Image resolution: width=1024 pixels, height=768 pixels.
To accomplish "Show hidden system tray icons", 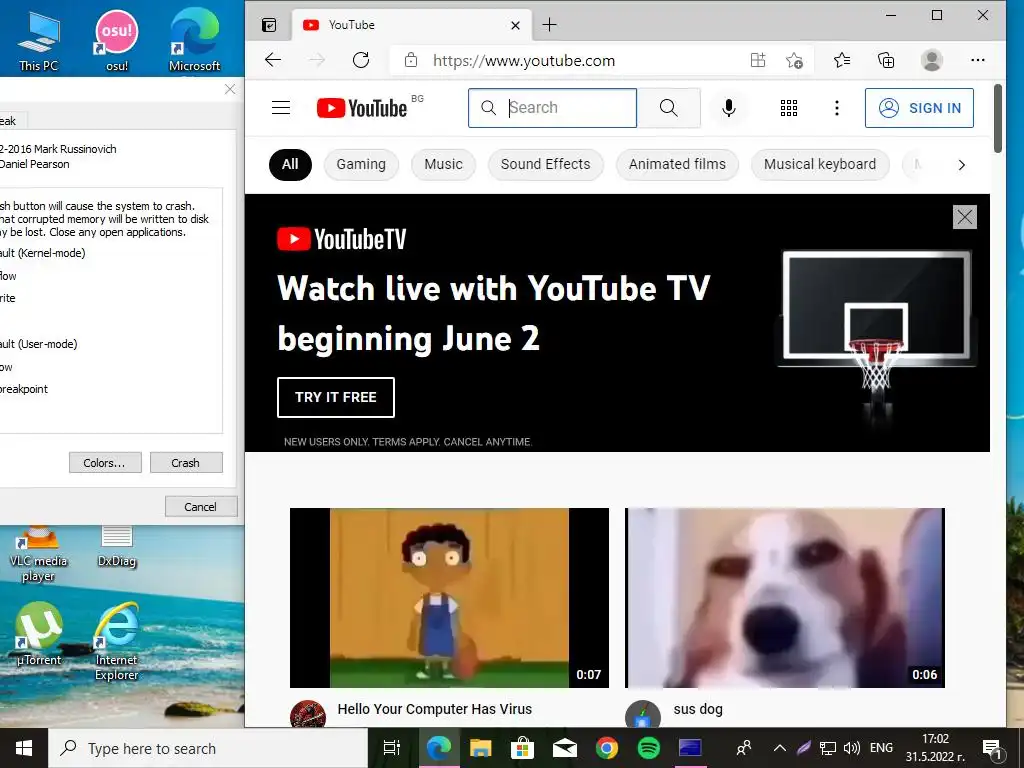I will pos(780,748).
